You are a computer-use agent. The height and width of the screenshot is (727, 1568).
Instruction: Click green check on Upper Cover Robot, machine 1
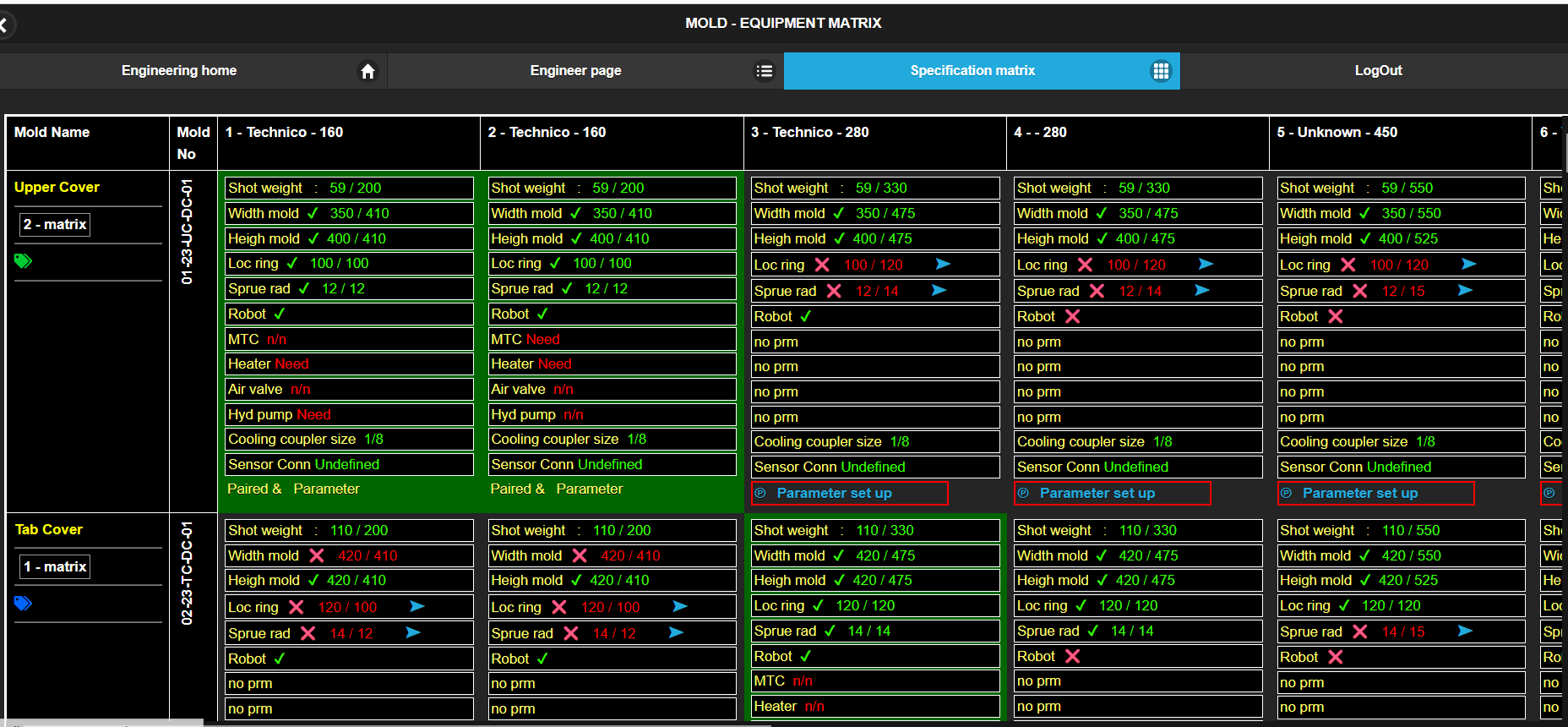click(280, 314)
